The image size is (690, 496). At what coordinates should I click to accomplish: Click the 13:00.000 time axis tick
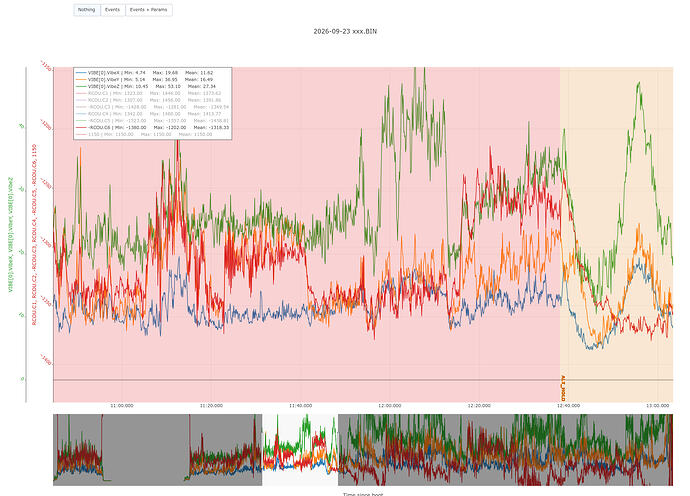pos(657,406)
